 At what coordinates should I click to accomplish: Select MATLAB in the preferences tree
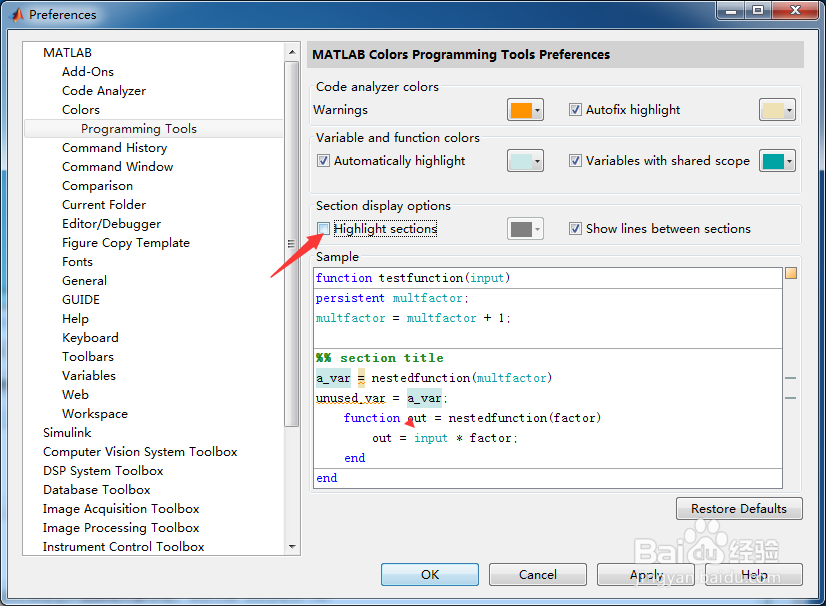point(67,53)
